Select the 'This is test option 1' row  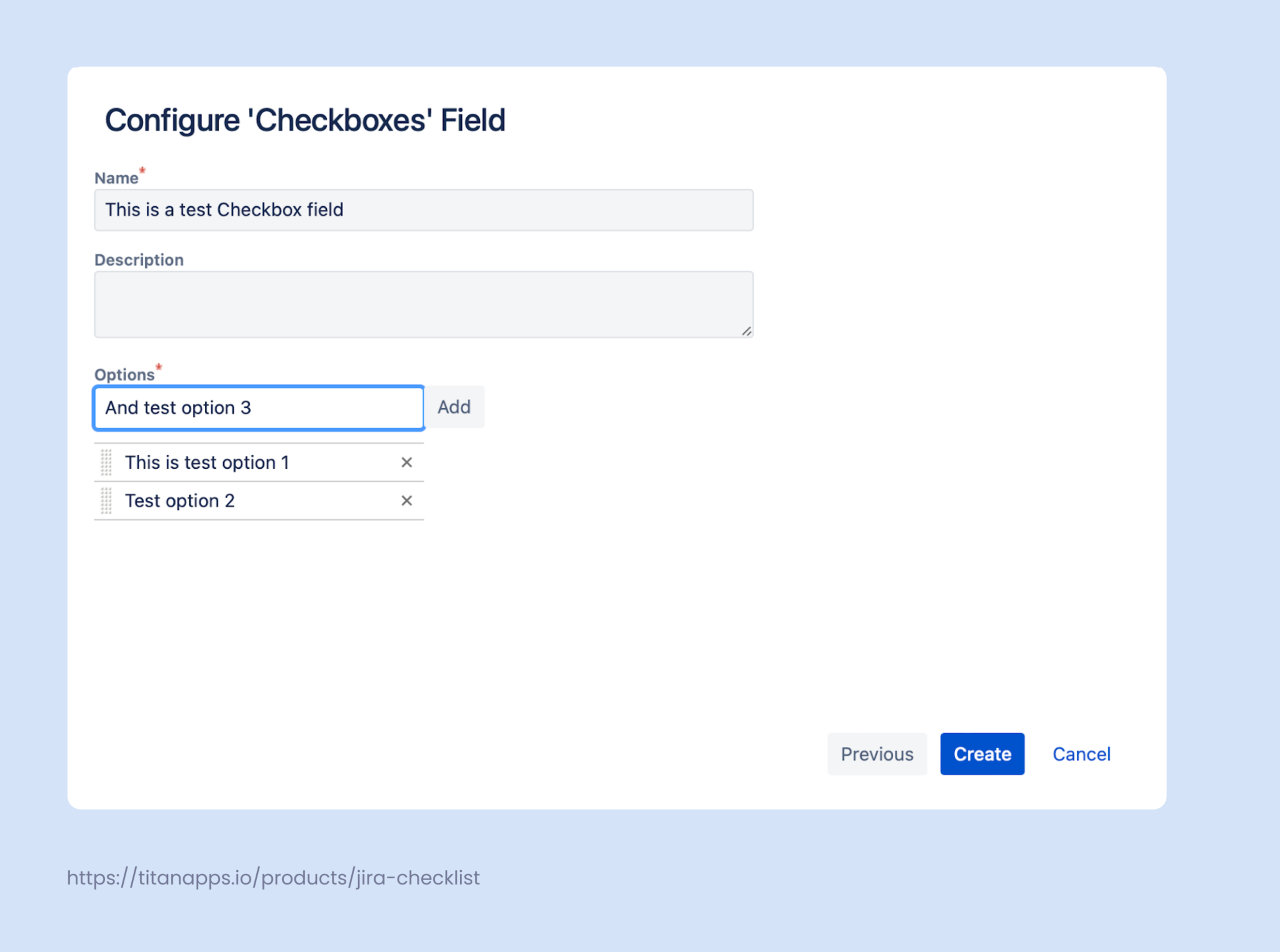coord(237,463)
